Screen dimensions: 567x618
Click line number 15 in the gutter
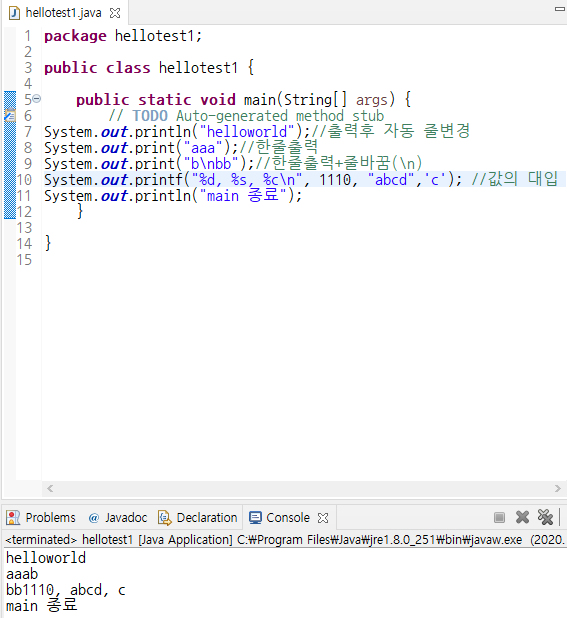(x=24, y=260)
